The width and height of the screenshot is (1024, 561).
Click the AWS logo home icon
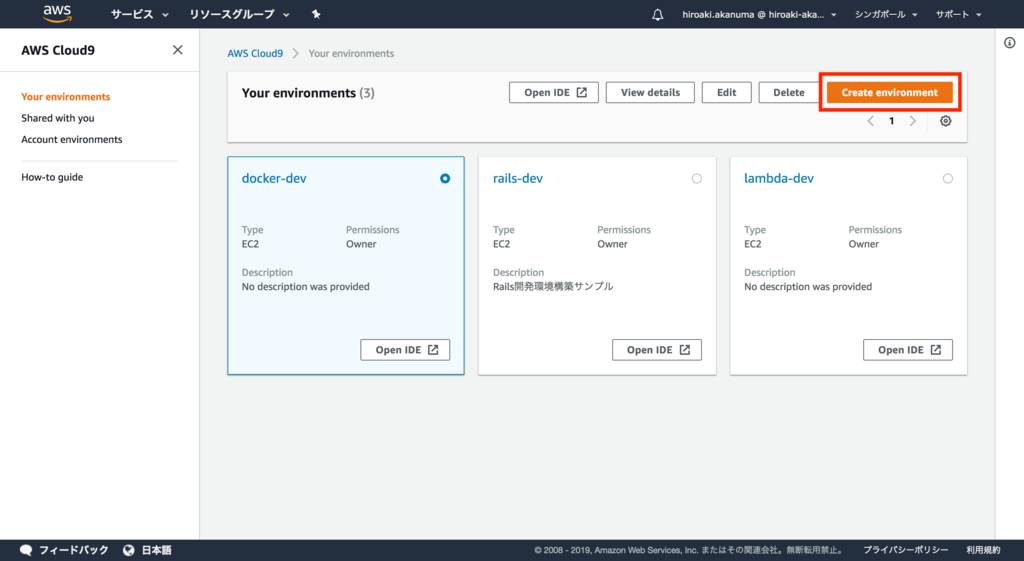click(57, 14)
